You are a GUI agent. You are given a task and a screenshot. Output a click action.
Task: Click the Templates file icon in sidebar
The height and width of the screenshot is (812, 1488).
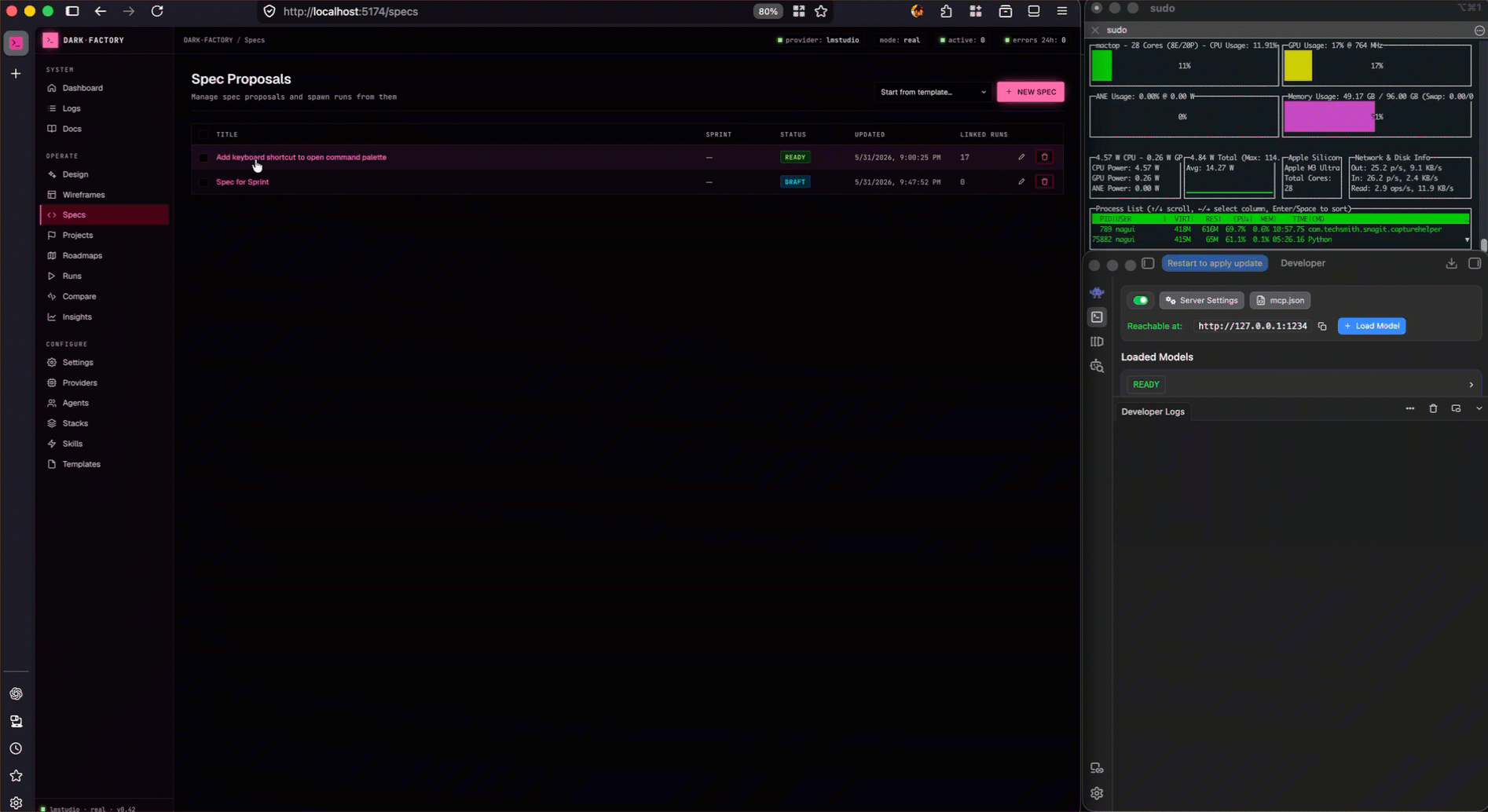coord(52,464)
